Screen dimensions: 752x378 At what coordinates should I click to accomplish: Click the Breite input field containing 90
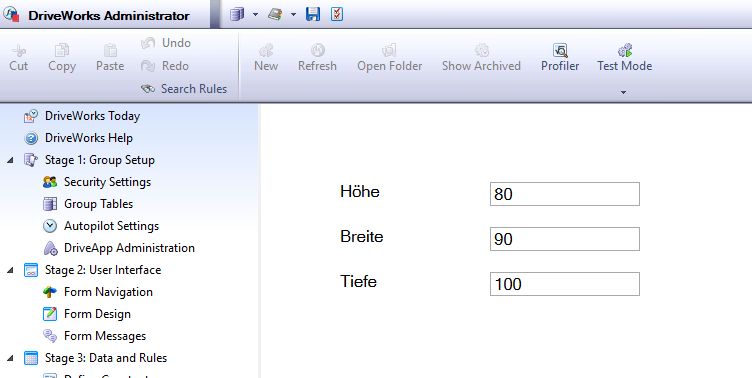pos(564,239)
